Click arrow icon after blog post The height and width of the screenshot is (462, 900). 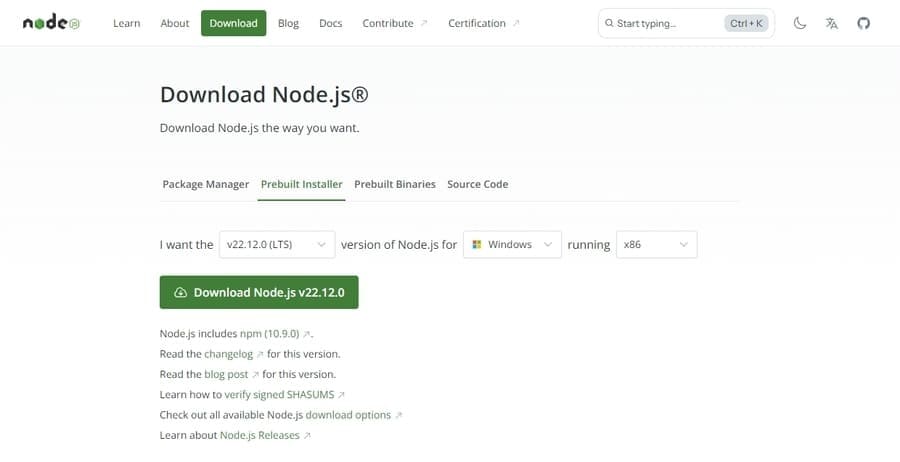click(255, 375)
